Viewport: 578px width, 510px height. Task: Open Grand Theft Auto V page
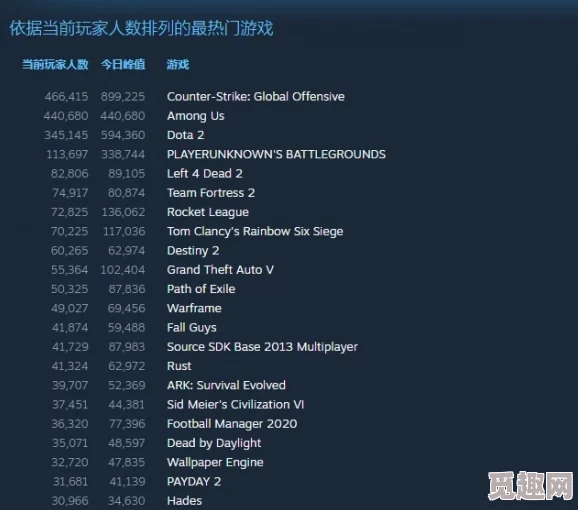(220, 270)
